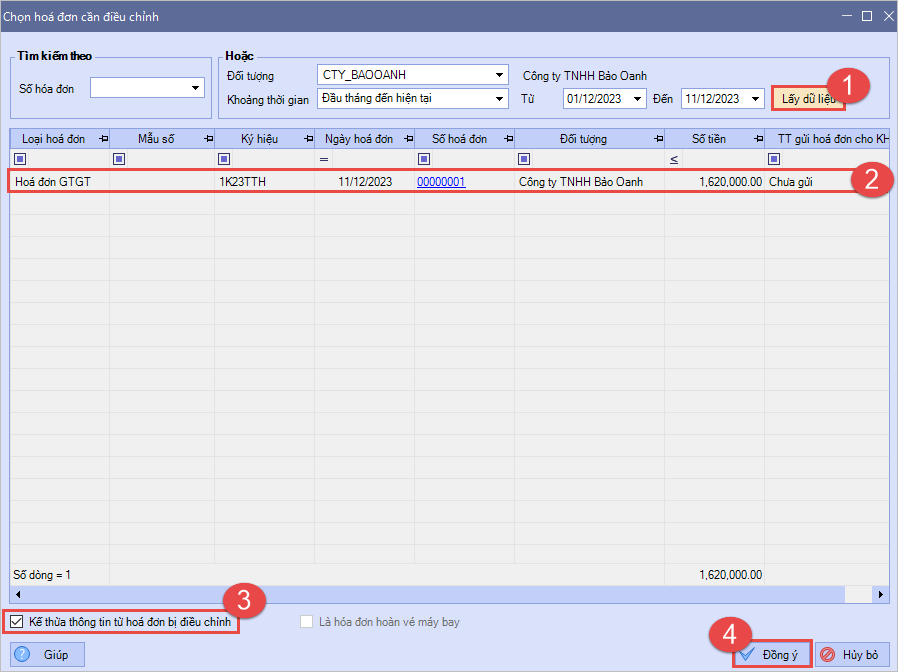
Task: Click the Lấy dữ liệu button
Action: [x=808, y=98]
